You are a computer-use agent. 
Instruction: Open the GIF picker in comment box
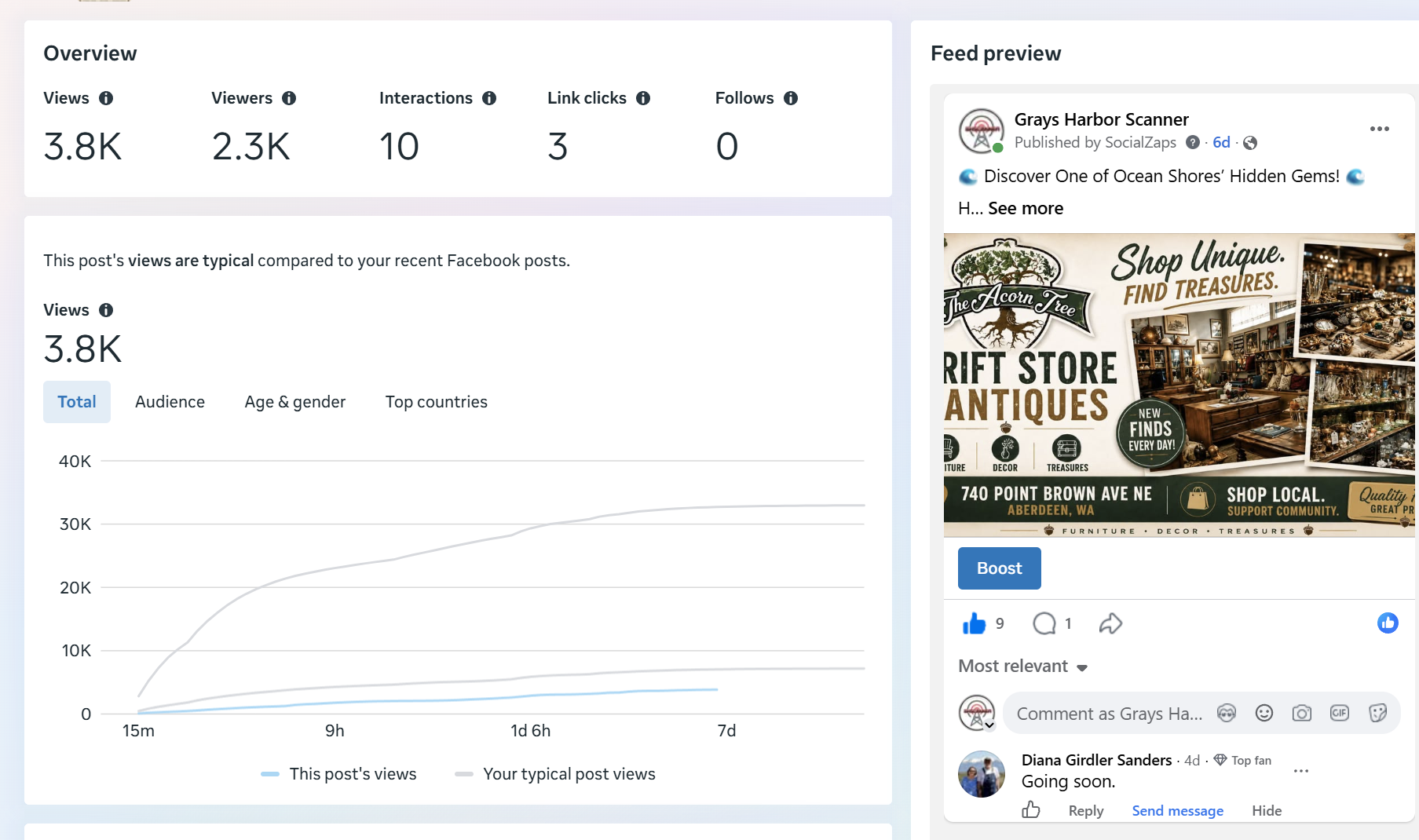tap(1340, 713)
